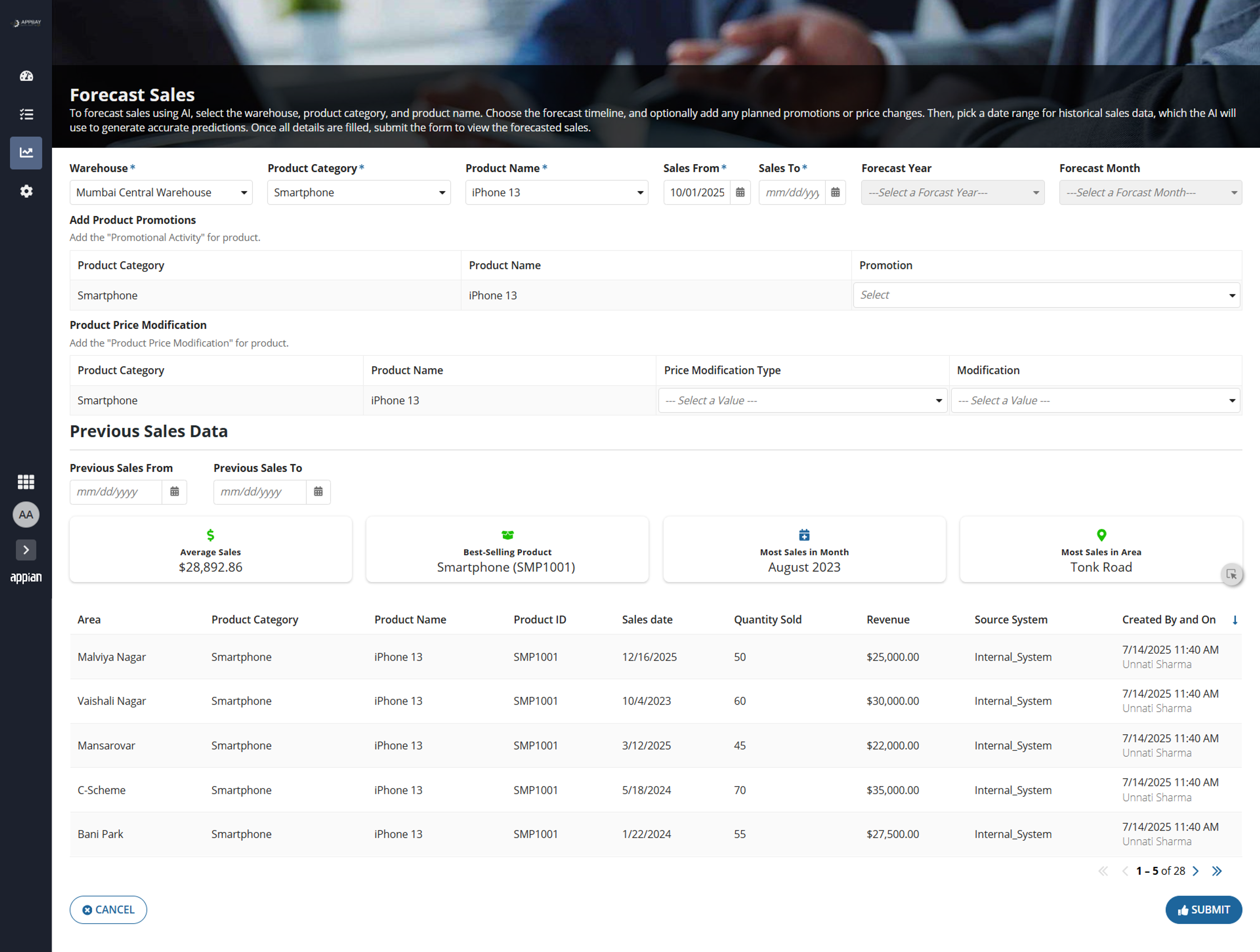
Task: Click the Smartphone (SMP1001) value
Action: [x=506, y=567]
